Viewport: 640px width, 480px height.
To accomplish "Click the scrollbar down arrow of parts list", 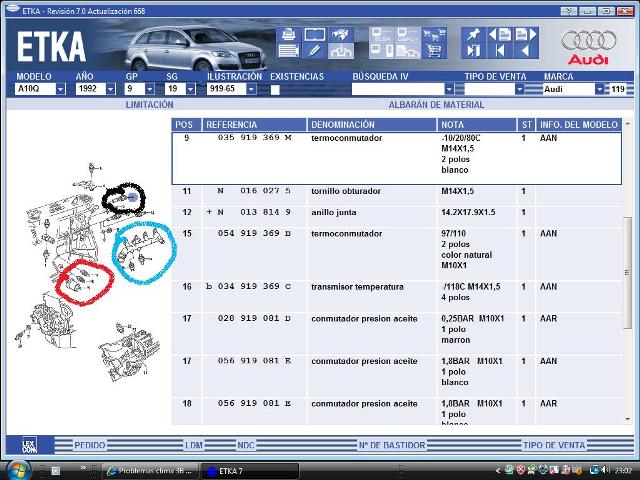I will click(x=627, y=419).
